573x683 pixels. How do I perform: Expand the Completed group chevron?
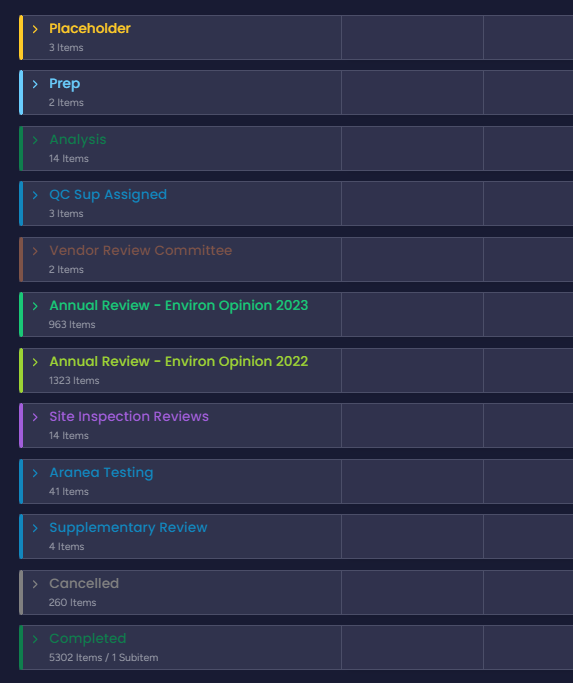[35, 639]
